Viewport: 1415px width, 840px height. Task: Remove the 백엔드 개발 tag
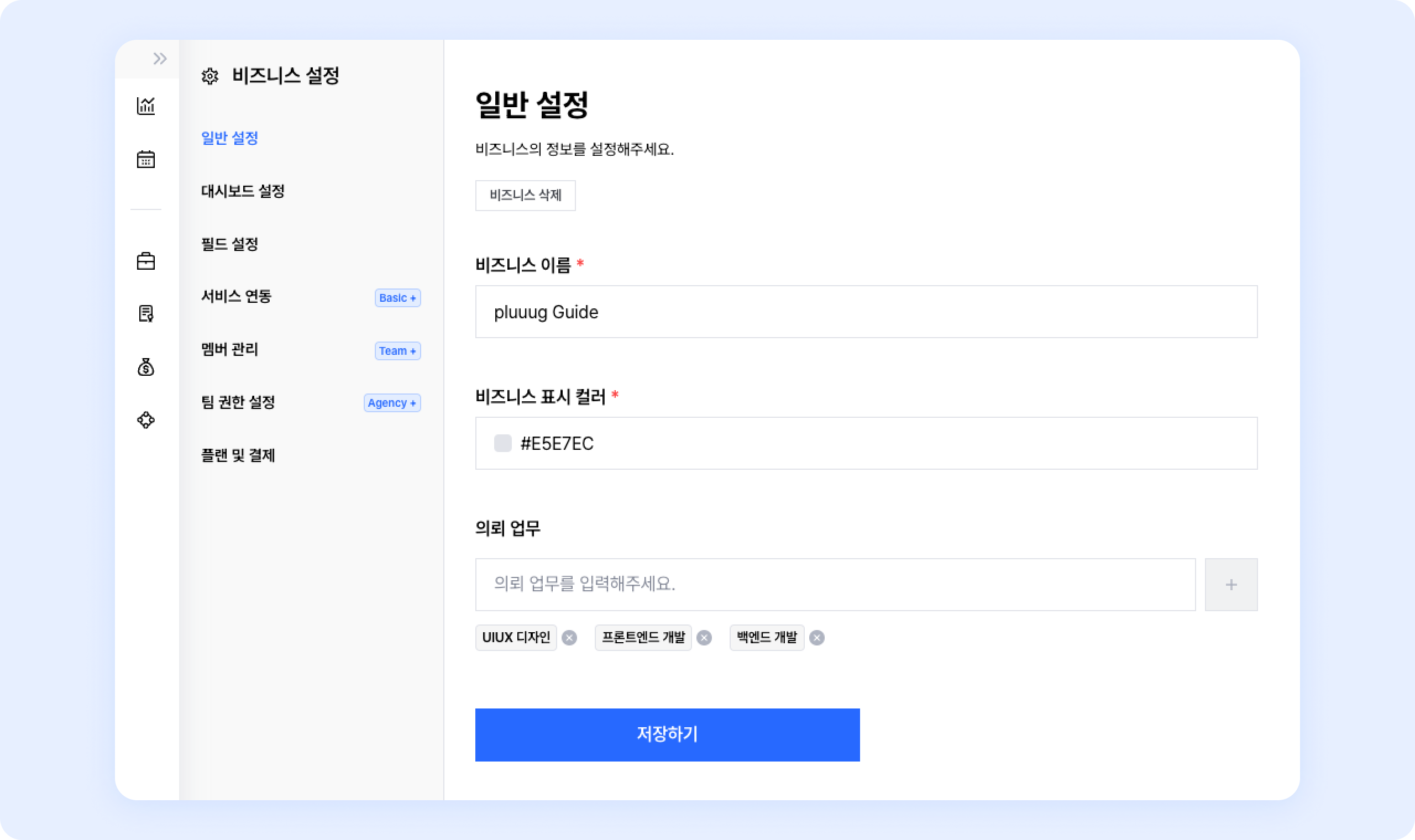817,638
